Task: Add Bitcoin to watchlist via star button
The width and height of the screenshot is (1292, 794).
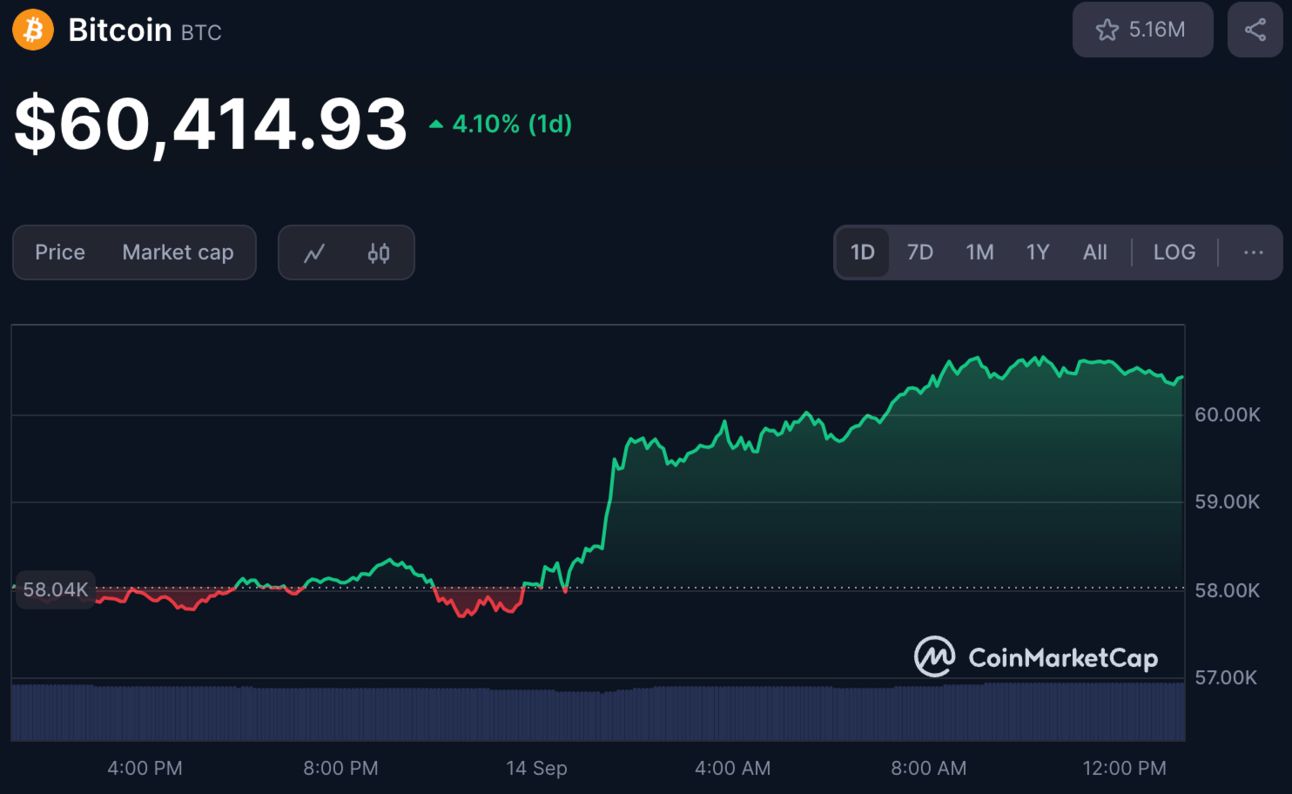Action: [x=1142, y=30]
